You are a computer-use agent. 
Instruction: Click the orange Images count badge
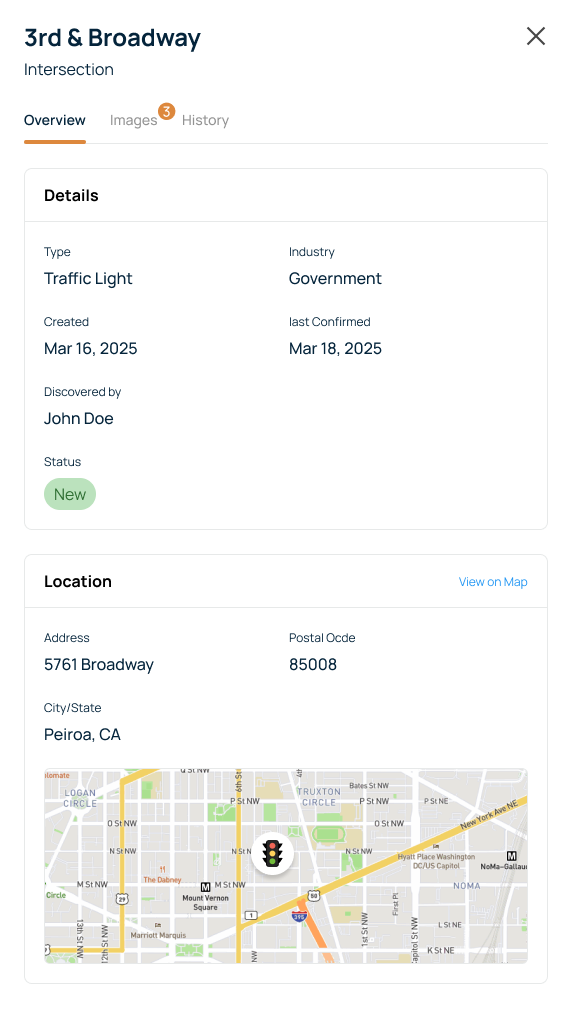pos(167,112)
